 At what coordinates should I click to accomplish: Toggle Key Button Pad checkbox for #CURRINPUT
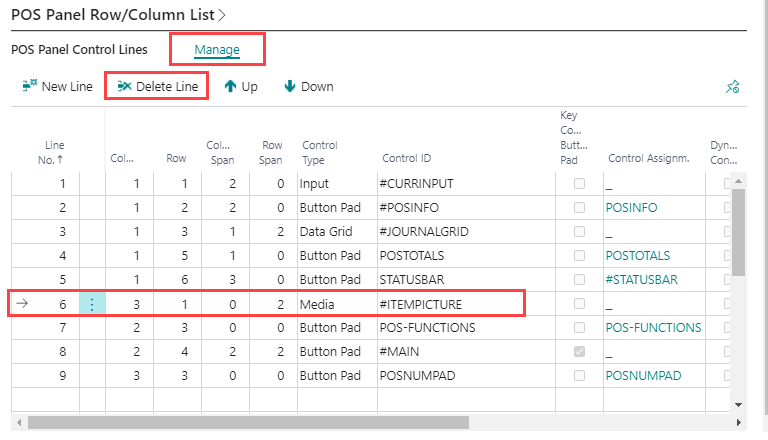click(579, 184)
